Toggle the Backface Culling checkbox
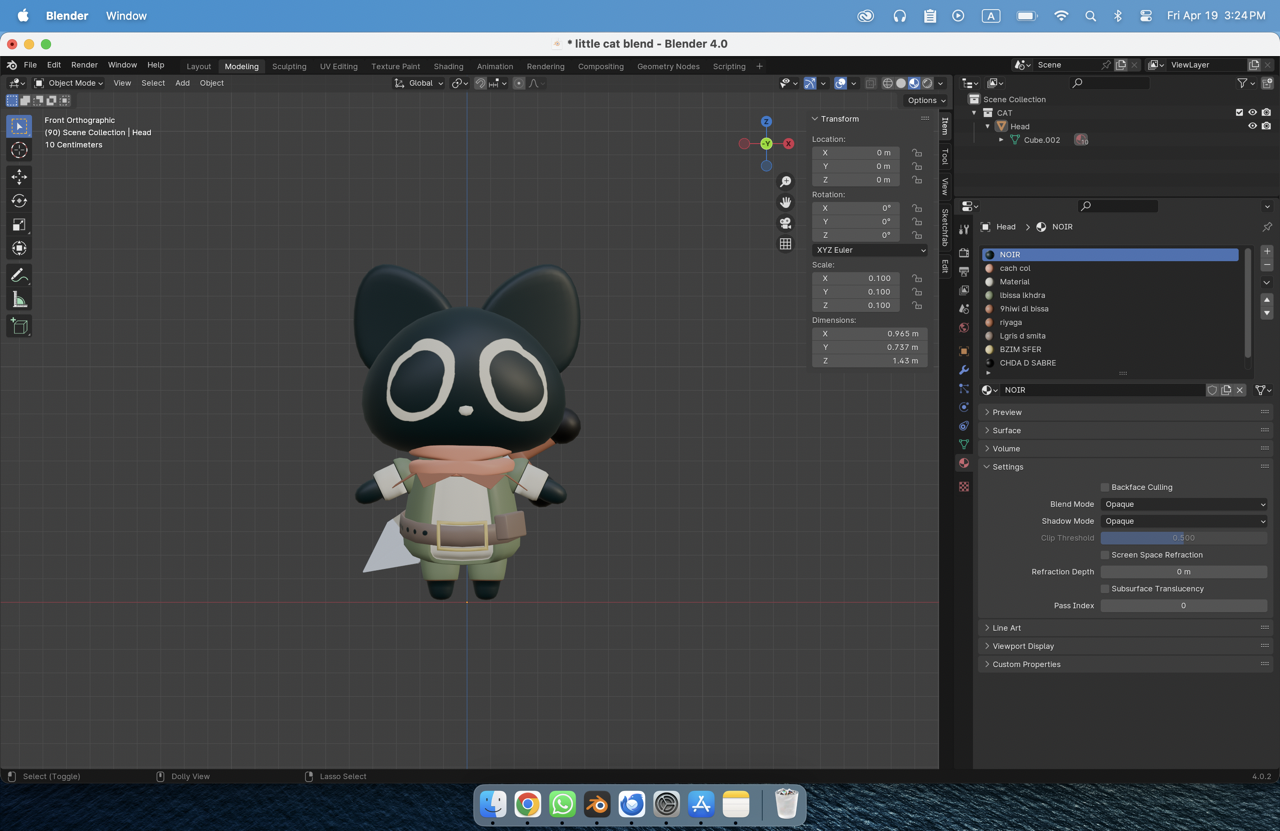 tap(1105, 487)
